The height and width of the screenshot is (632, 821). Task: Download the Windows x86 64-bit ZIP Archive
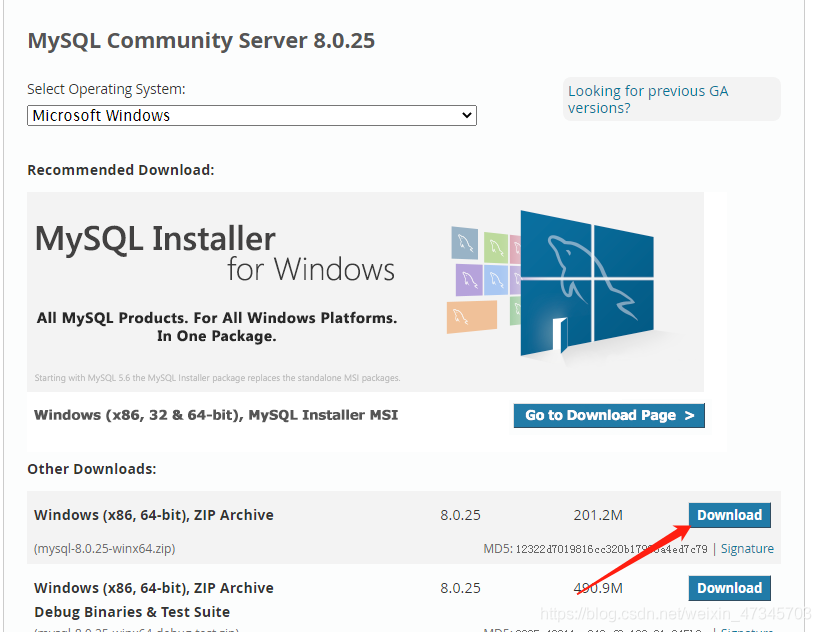(x=729, y=514)
